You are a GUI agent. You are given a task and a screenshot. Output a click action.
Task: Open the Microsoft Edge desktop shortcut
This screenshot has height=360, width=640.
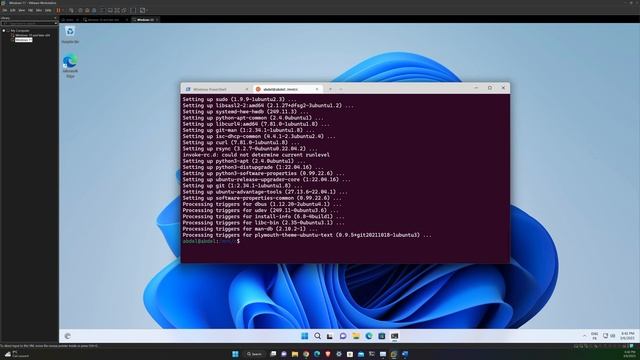[x=70, y=65]
